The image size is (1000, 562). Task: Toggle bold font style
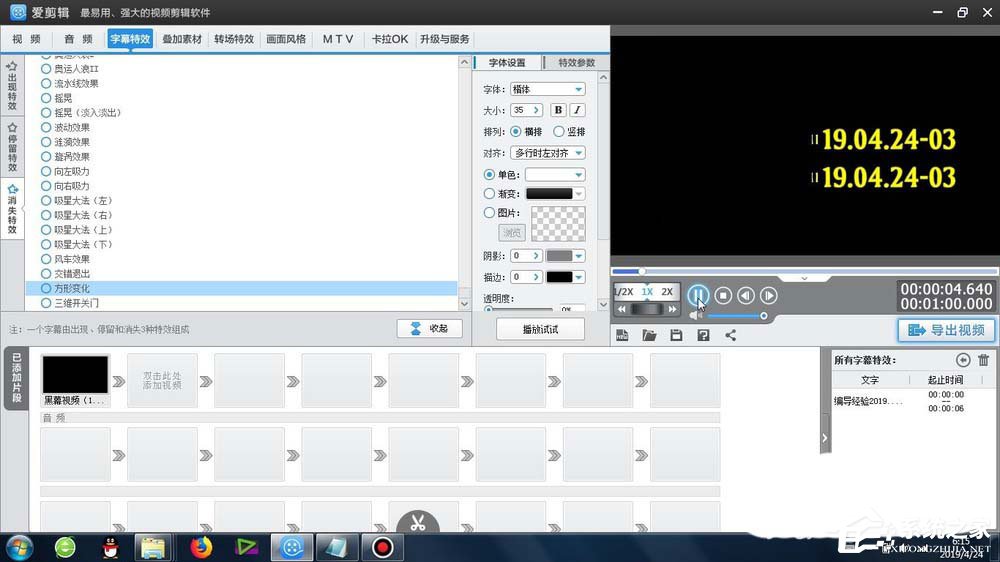tap(558, 110)
